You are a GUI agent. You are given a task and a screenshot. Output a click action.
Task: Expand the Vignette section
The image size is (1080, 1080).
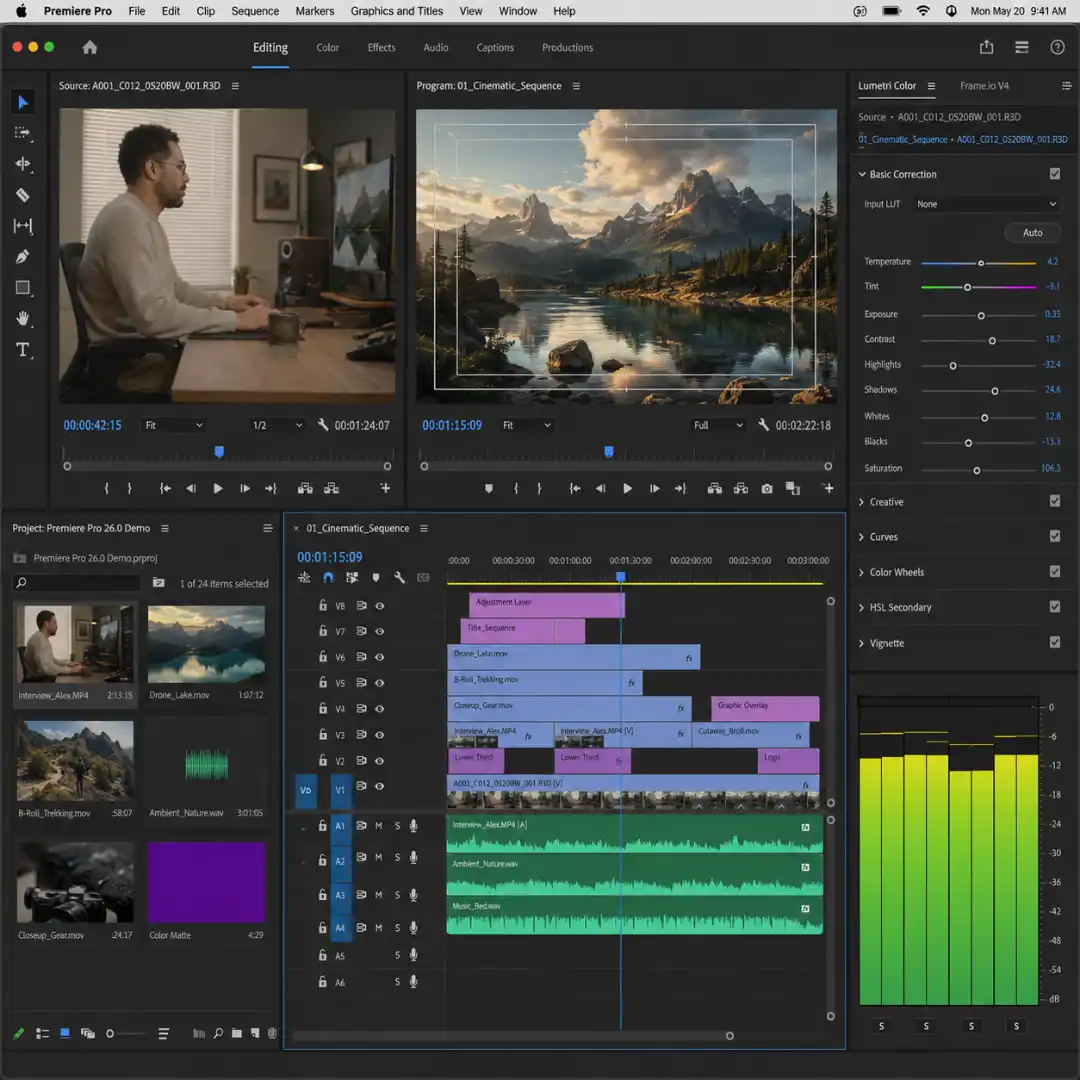tap(862, 643)
